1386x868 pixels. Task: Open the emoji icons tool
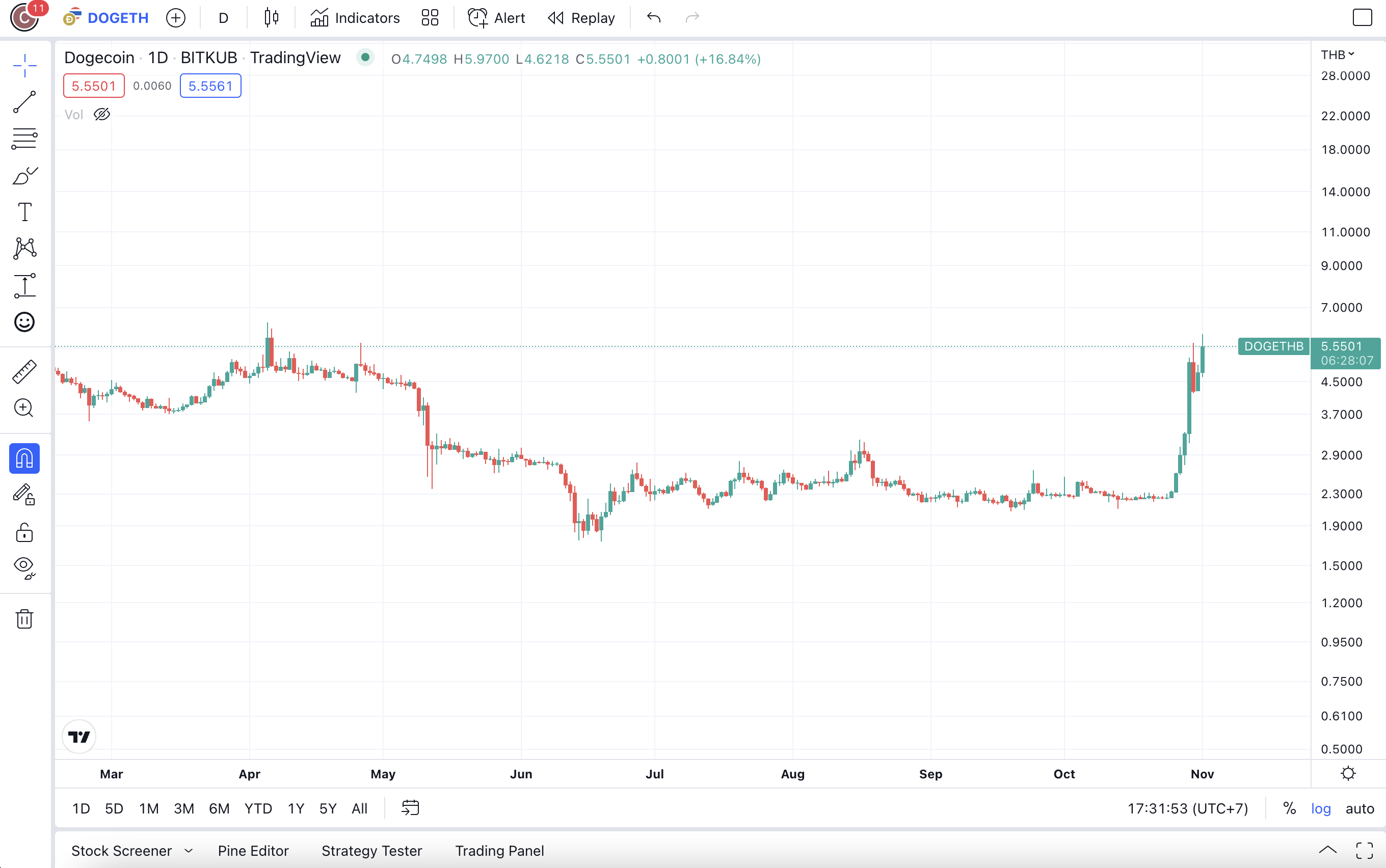point(24,322)
